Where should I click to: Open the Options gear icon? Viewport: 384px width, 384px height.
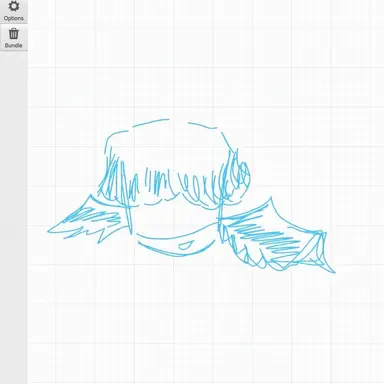point(14,6)
